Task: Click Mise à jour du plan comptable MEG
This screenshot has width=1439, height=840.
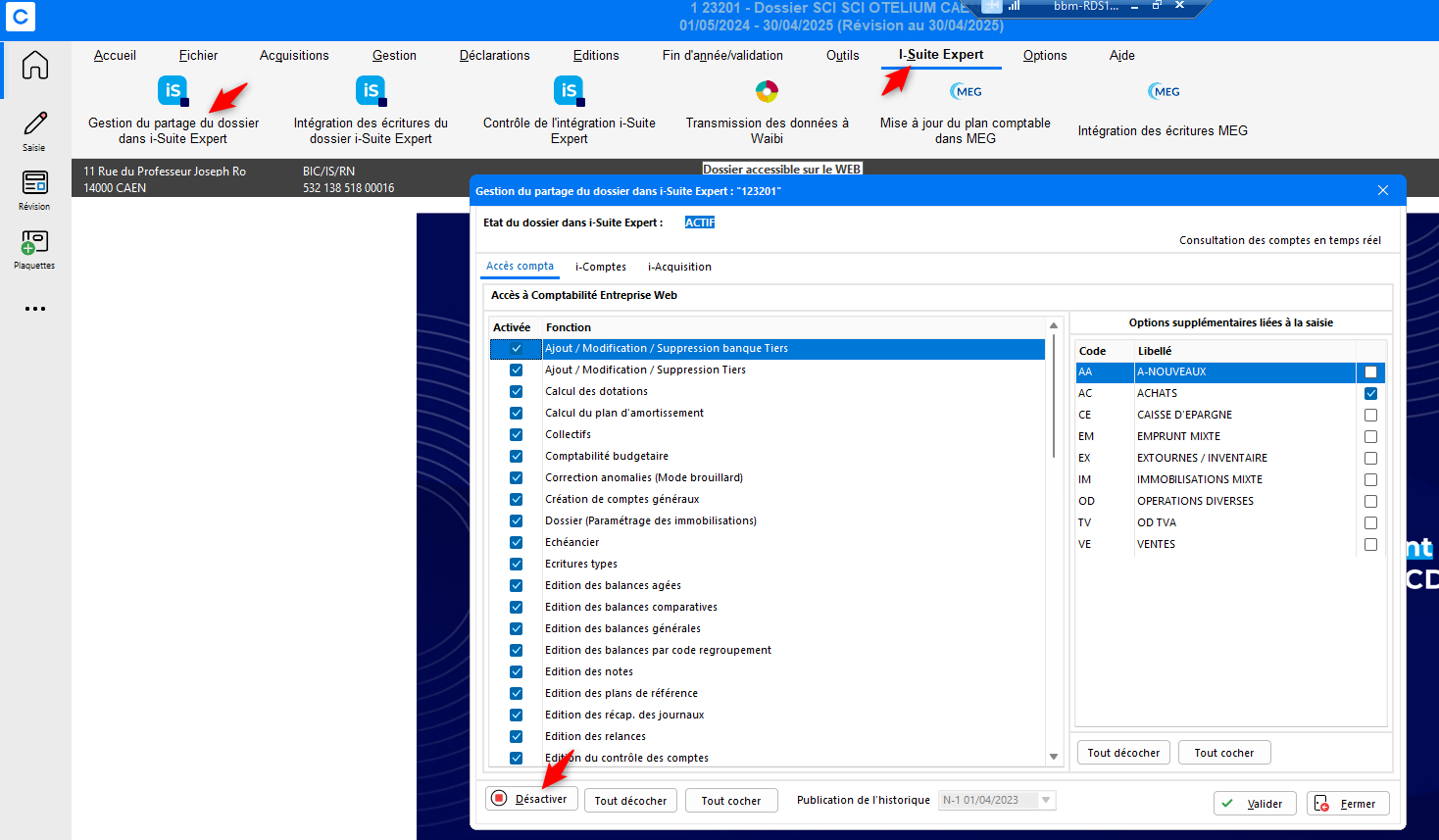Action: point(966,92)
